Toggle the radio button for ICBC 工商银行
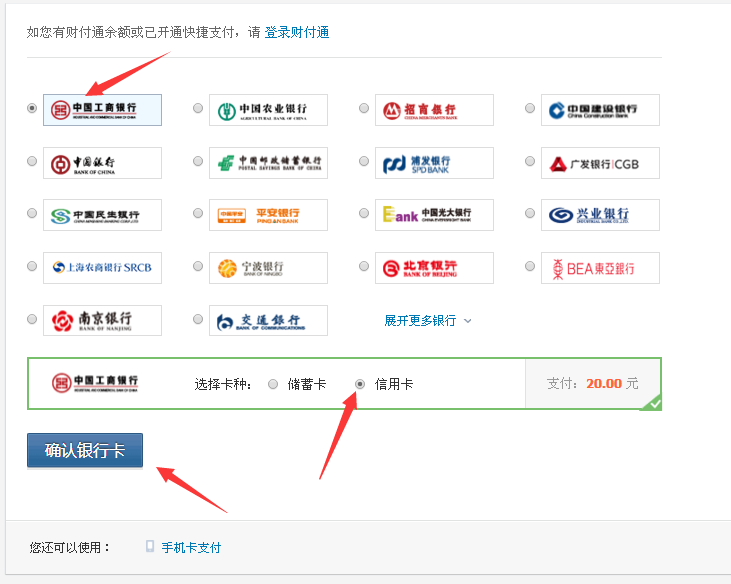The width and height of the screenshot is (731, 584). pyautogui.click(x=32, y=108)
